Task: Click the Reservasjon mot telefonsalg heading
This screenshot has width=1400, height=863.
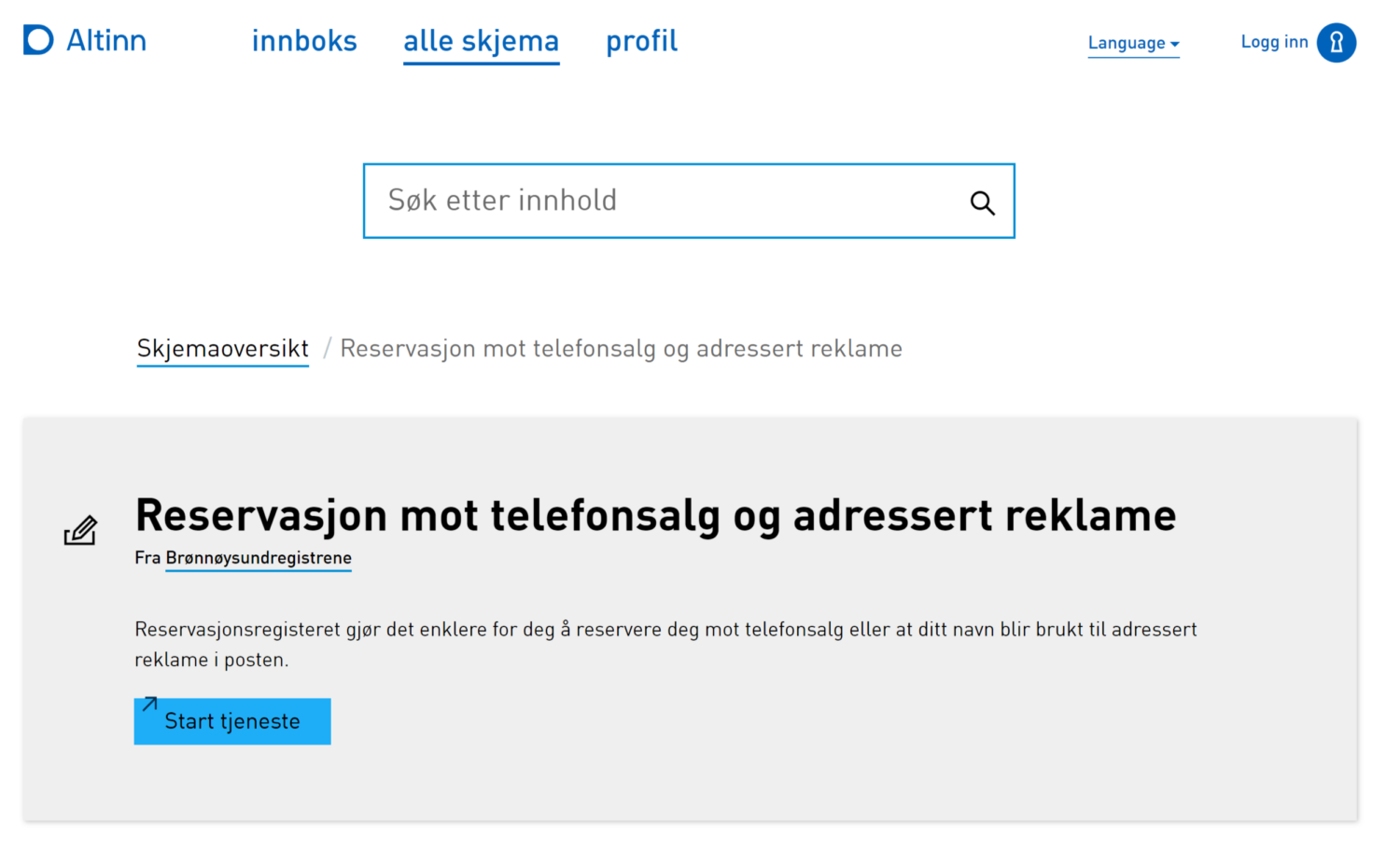Action: pyautogui.click(x=655, y=516)
